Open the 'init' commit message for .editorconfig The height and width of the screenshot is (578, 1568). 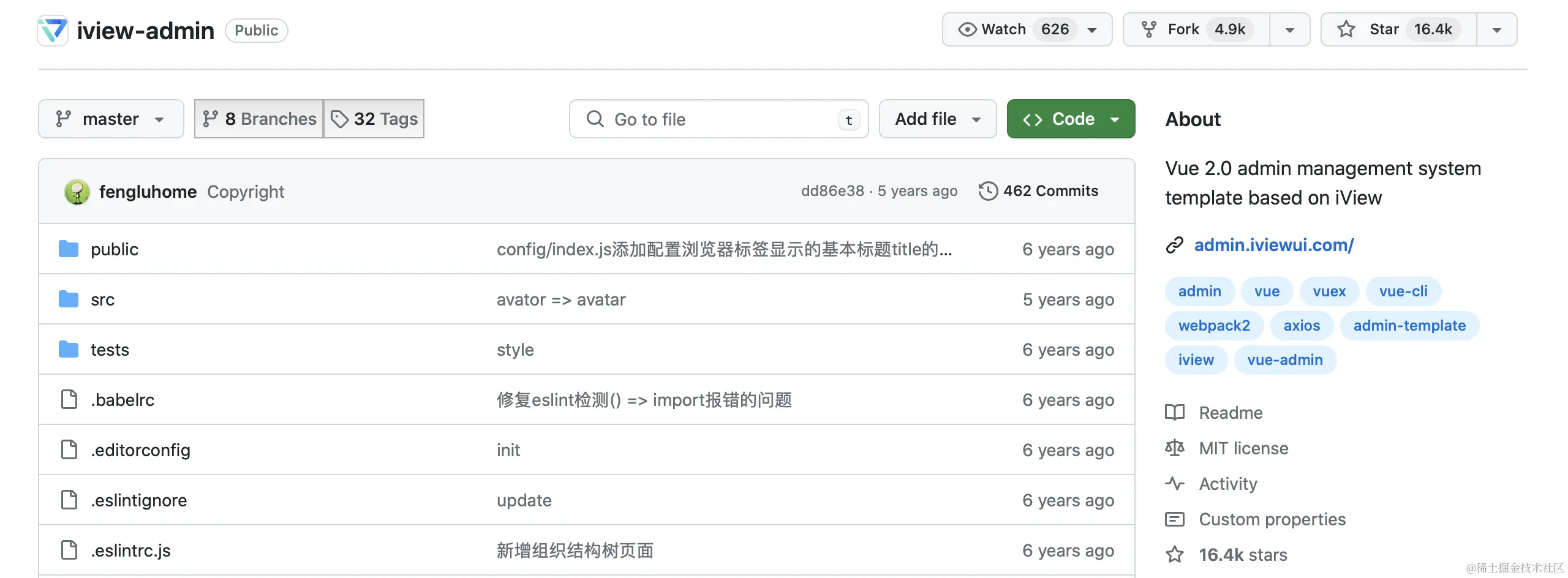click(x=508, y=450)
